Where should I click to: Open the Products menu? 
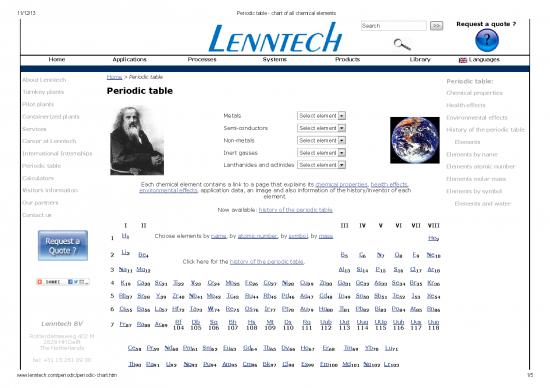pos(348,59)
